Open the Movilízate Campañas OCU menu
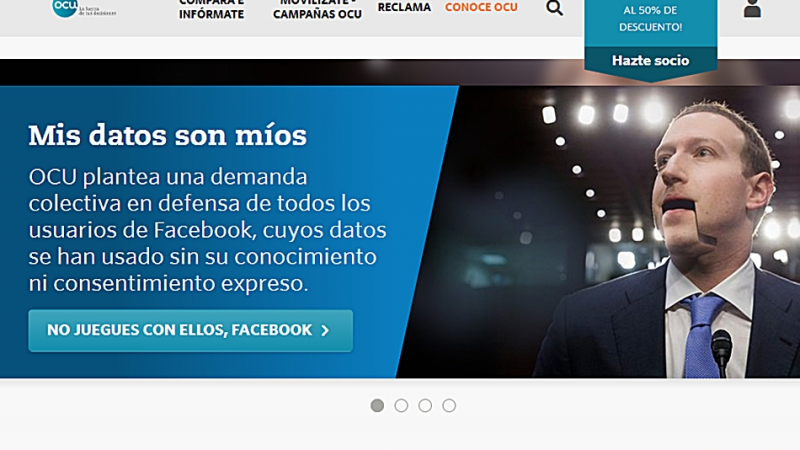The image size is (800, 450). (317, 10)
